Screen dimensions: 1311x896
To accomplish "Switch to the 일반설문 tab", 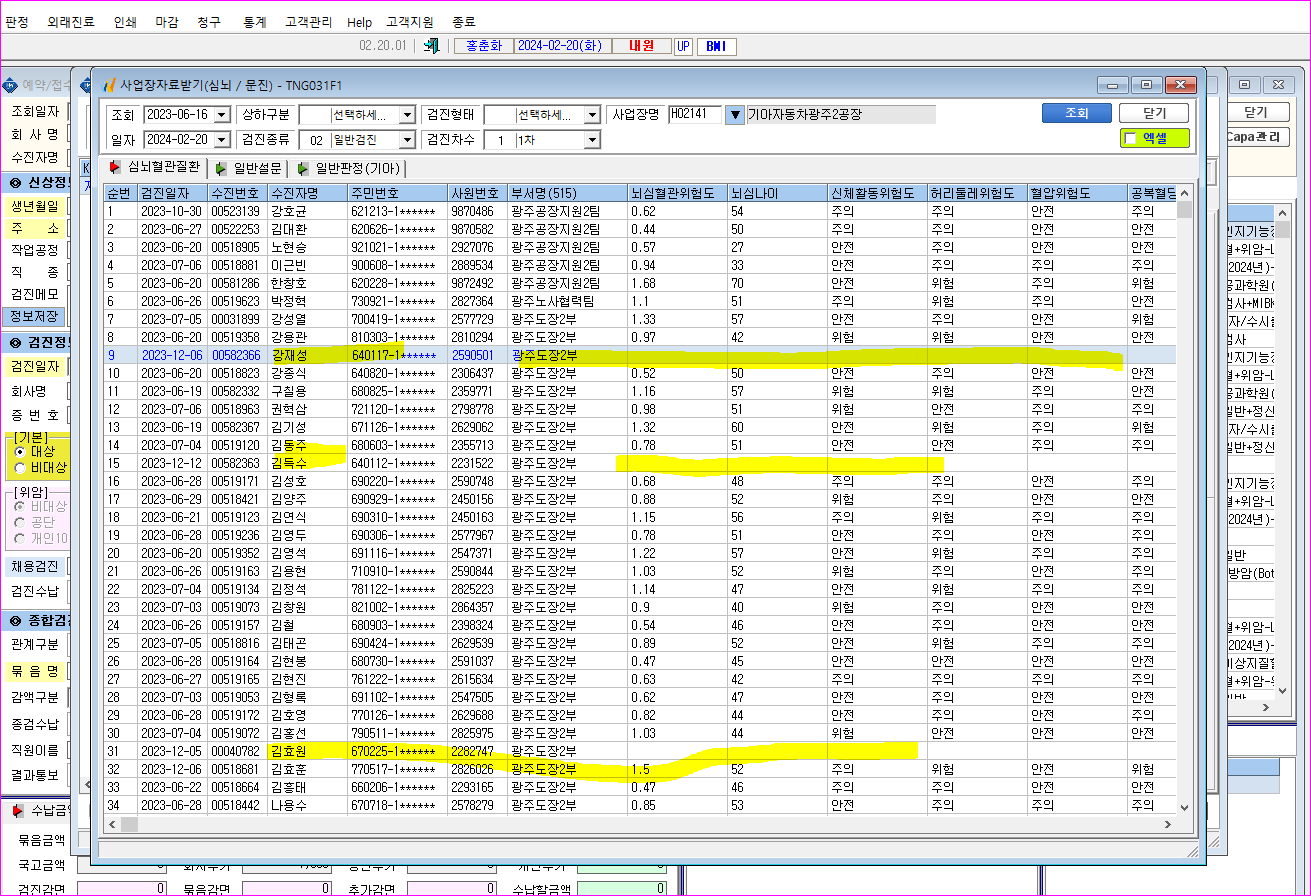I will click(249, 168).
